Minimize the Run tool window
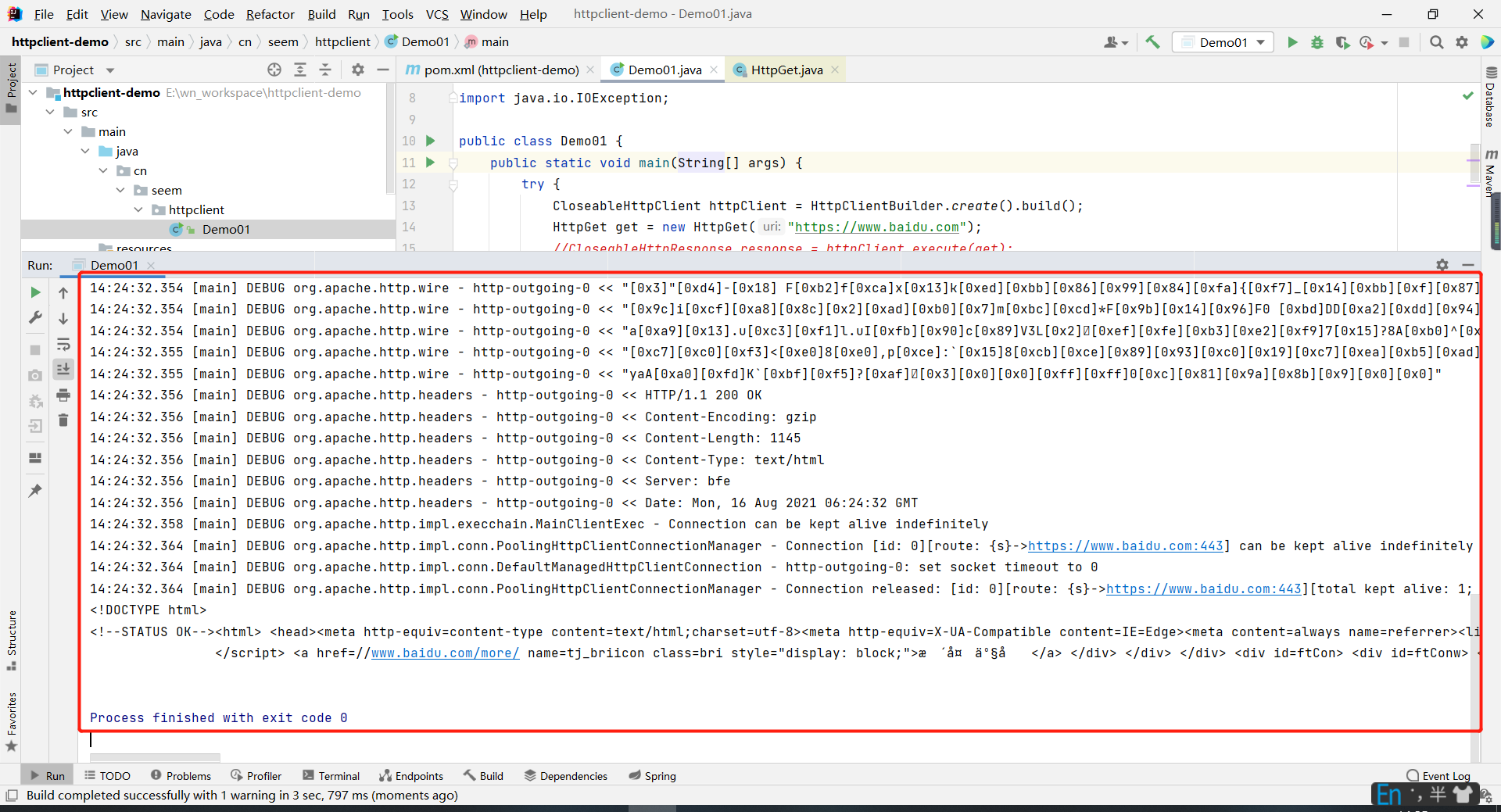1501x812 pixels. 1468,265
